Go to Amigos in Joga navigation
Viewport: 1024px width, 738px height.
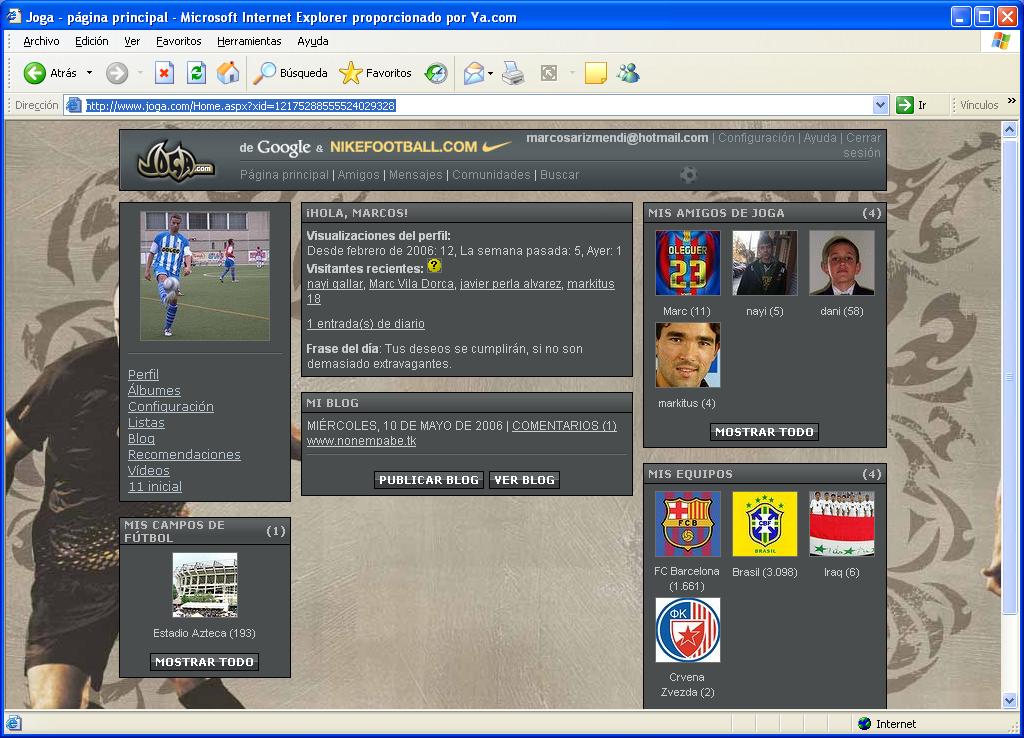pyautogui.click(x=358, y=175)
